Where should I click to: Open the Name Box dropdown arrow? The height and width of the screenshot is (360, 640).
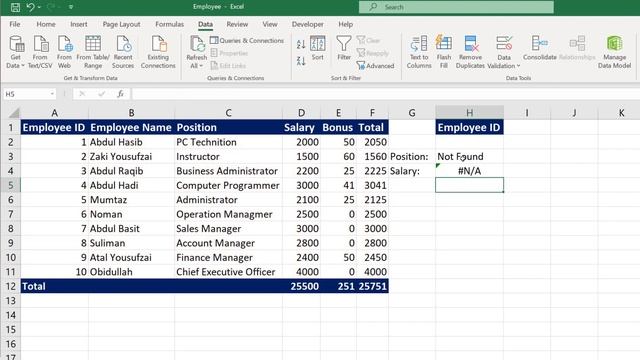click(52, 94)
